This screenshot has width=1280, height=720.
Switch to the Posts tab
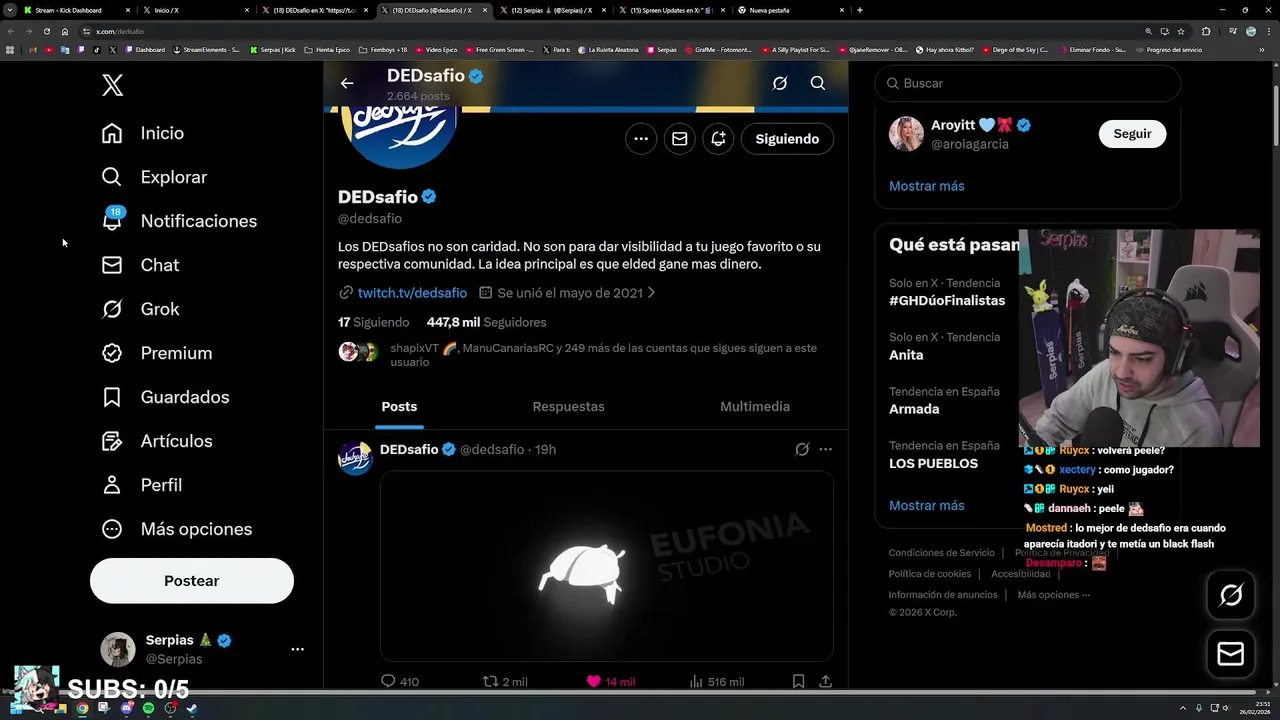pos(399,407)
